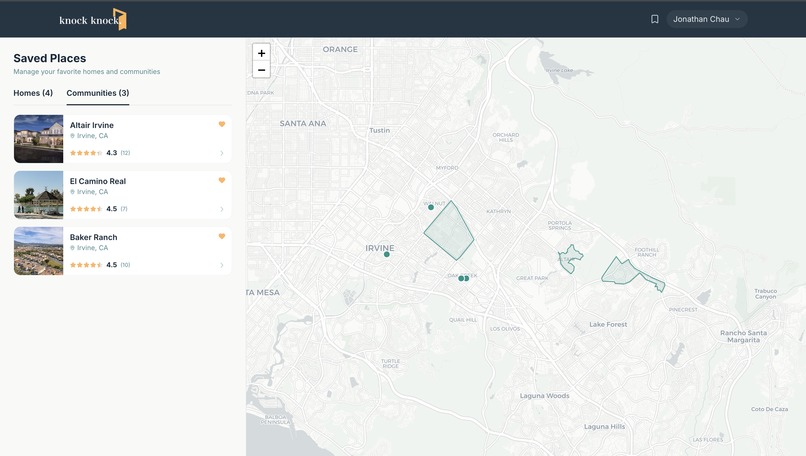Zoom in on the map
Screen dimensions: 806x456
pyautogui.click(x=261, y=53)
